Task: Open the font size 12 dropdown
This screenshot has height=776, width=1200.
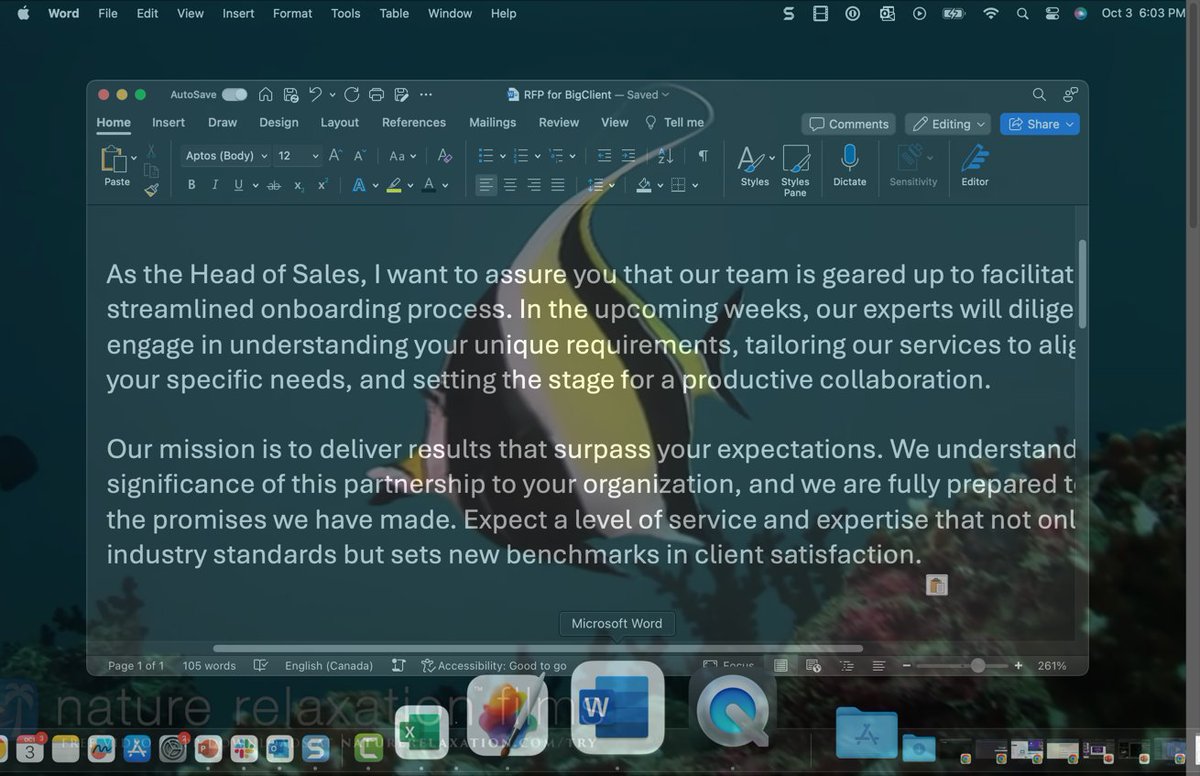Action: 298,156
